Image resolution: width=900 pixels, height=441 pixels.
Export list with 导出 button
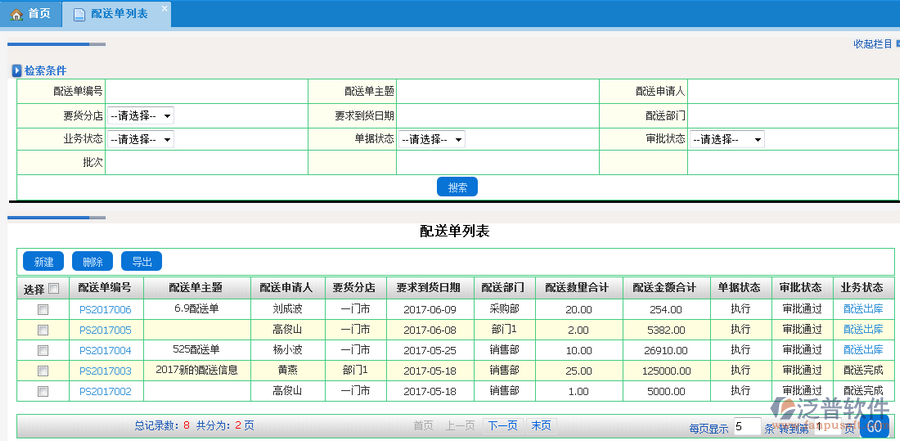(x=141, y=262)
